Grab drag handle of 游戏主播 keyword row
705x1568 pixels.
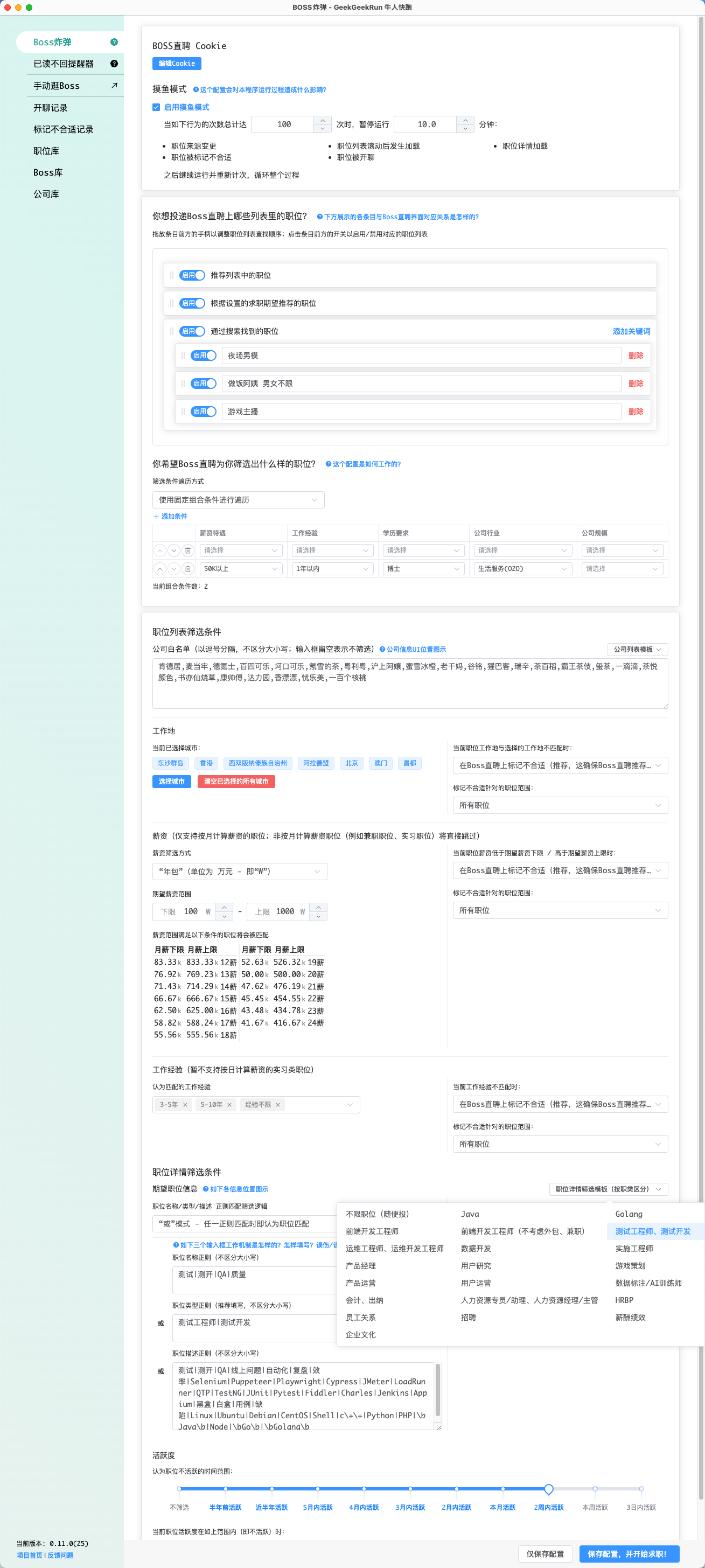click(x=183, y=412)
